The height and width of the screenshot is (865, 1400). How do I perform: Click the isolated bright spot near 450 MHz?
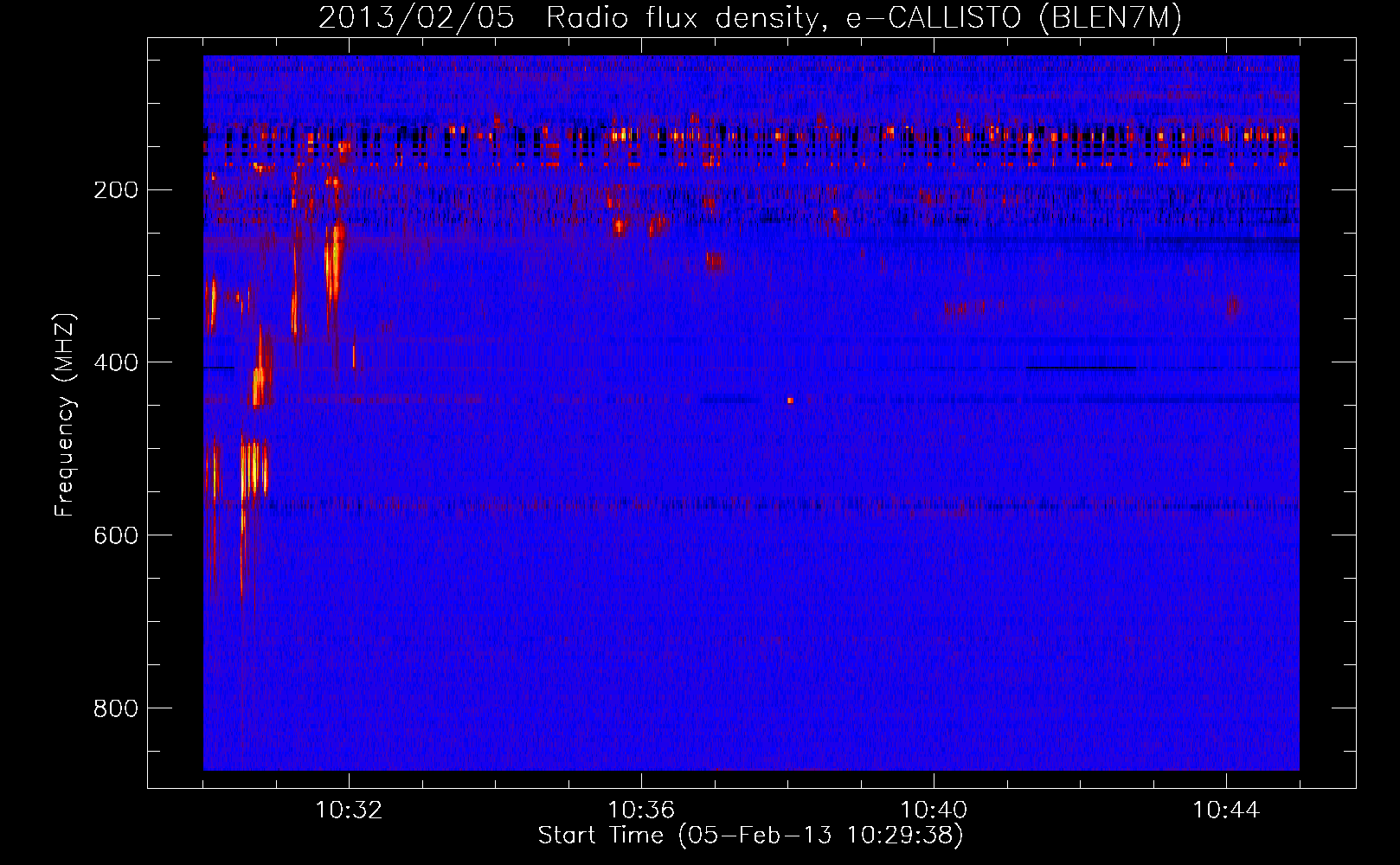pyautogui.click(x=790, y=400)
